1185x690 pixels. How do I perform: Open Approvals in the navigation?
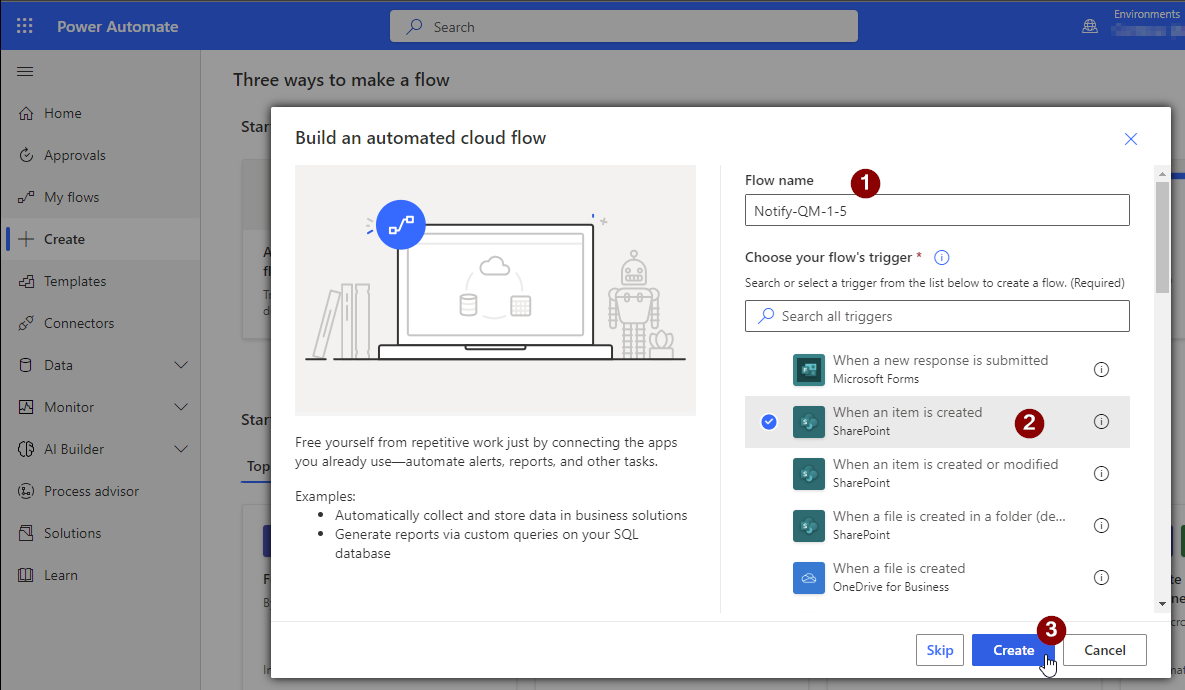click(x=101, y=155)
